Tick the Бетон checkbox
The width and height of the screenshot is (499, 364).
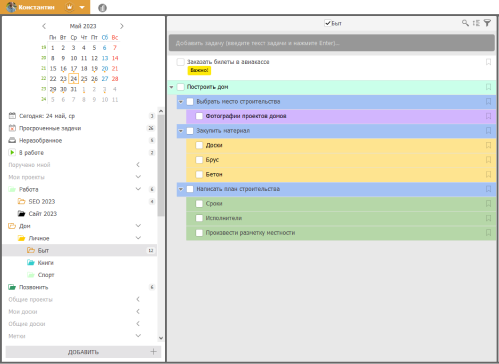[x=199, y=174]
